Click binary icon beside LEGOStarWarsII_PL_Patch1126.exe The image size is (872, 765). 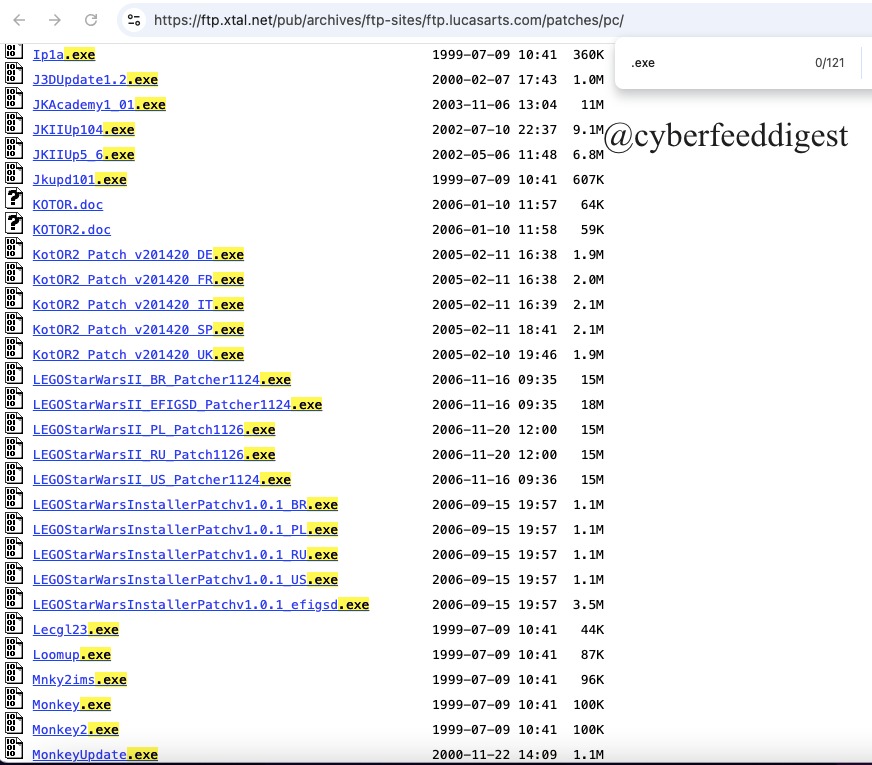pos(14,423)
